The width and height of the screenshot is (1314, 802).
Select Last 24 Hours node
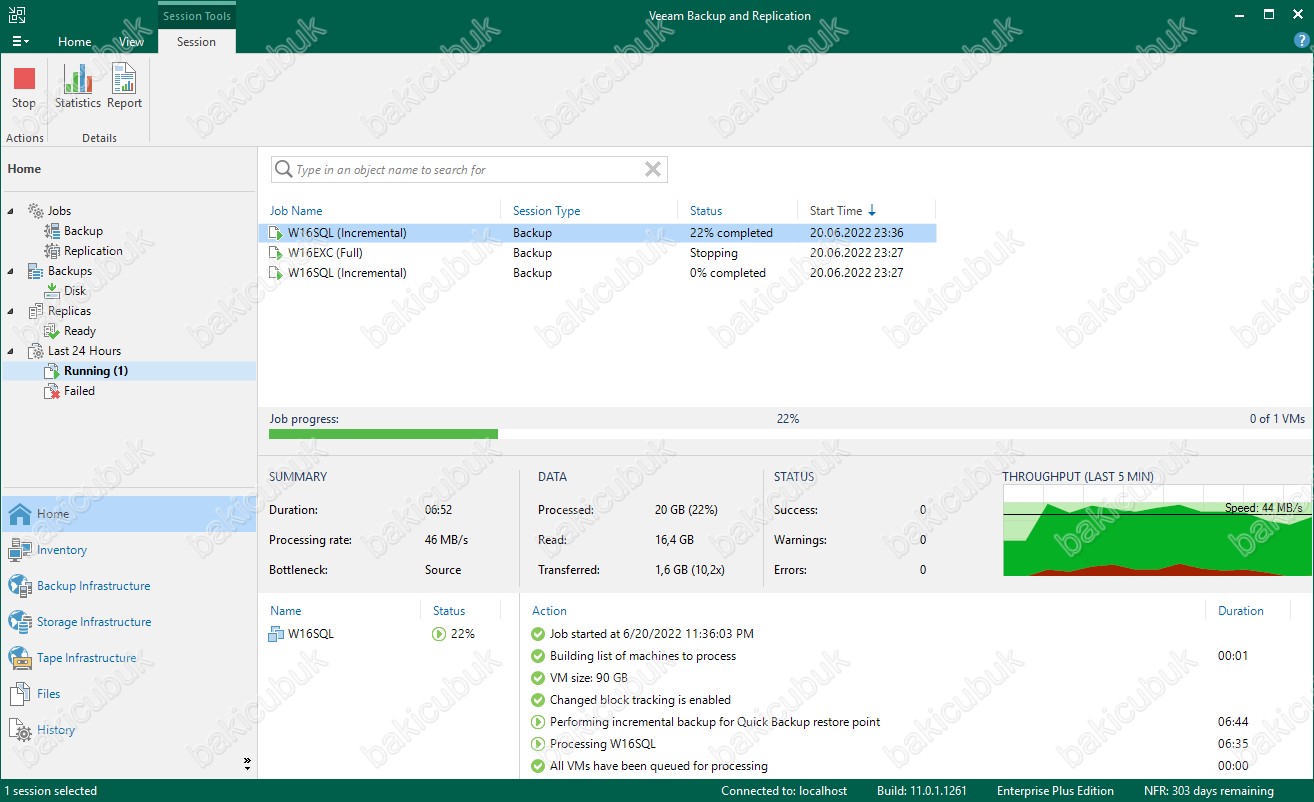coord(84,351)
